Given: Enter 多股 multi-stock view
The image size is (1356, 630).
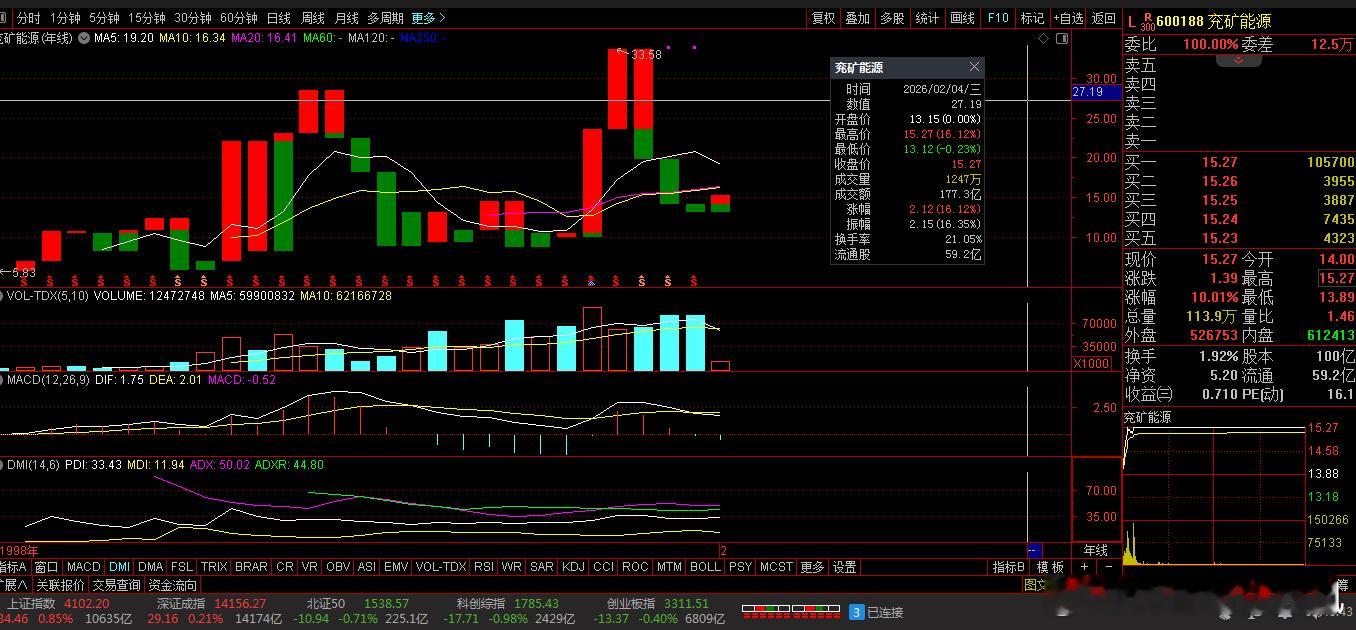Looking at the screenshot, I should (891, 17).
